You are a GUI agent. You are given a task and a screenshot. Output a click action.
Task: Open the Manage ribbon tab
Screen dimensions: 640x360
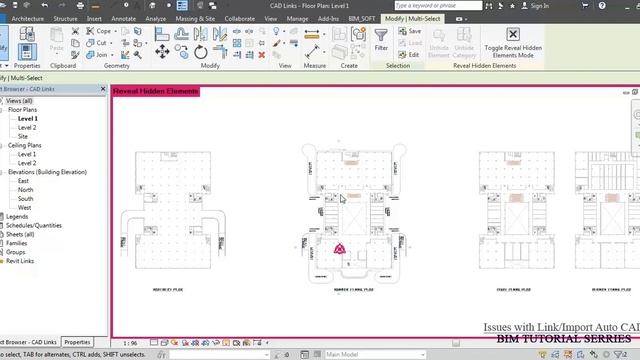pos(297,19)
